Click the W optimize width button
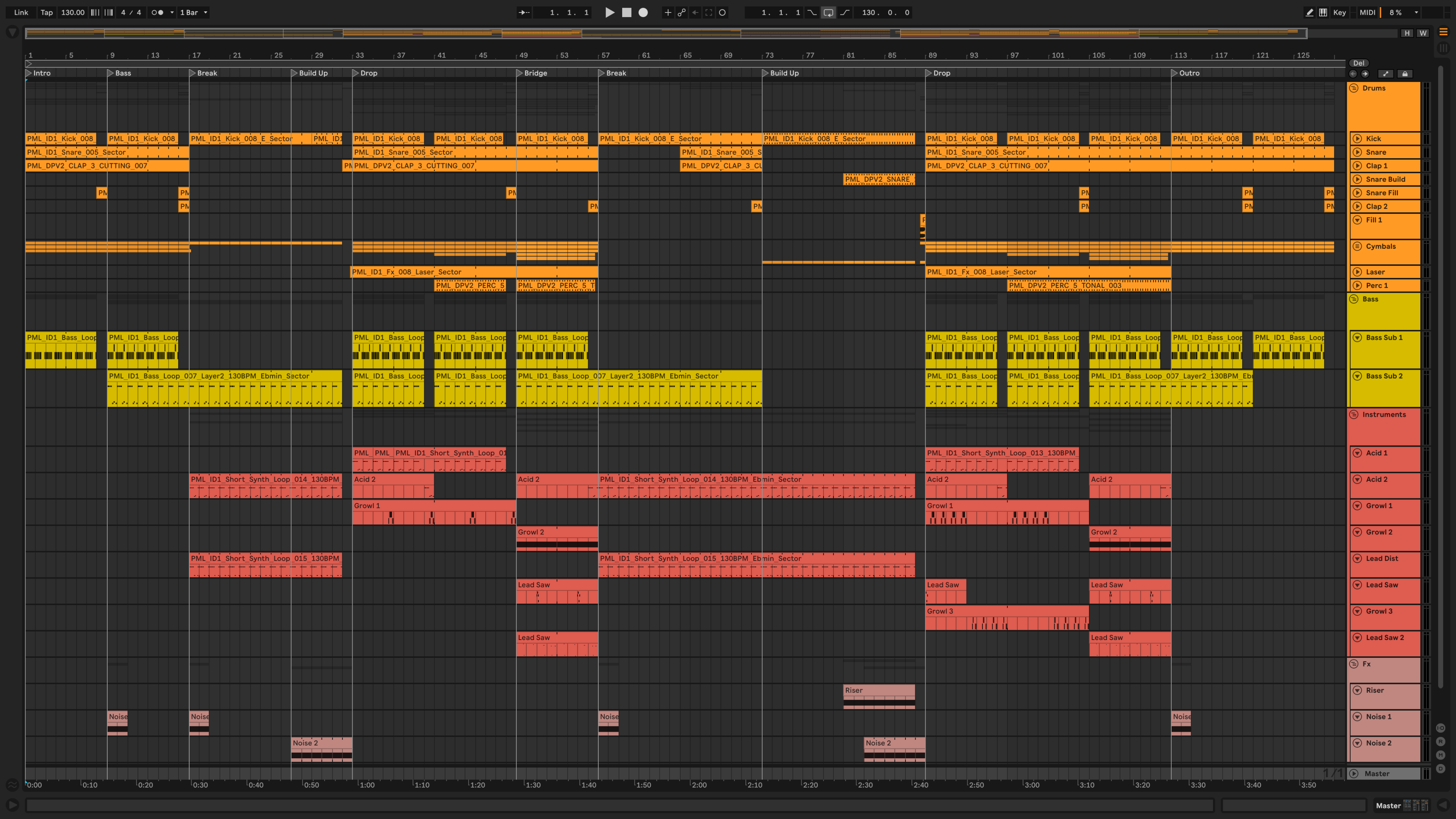 1423,33
